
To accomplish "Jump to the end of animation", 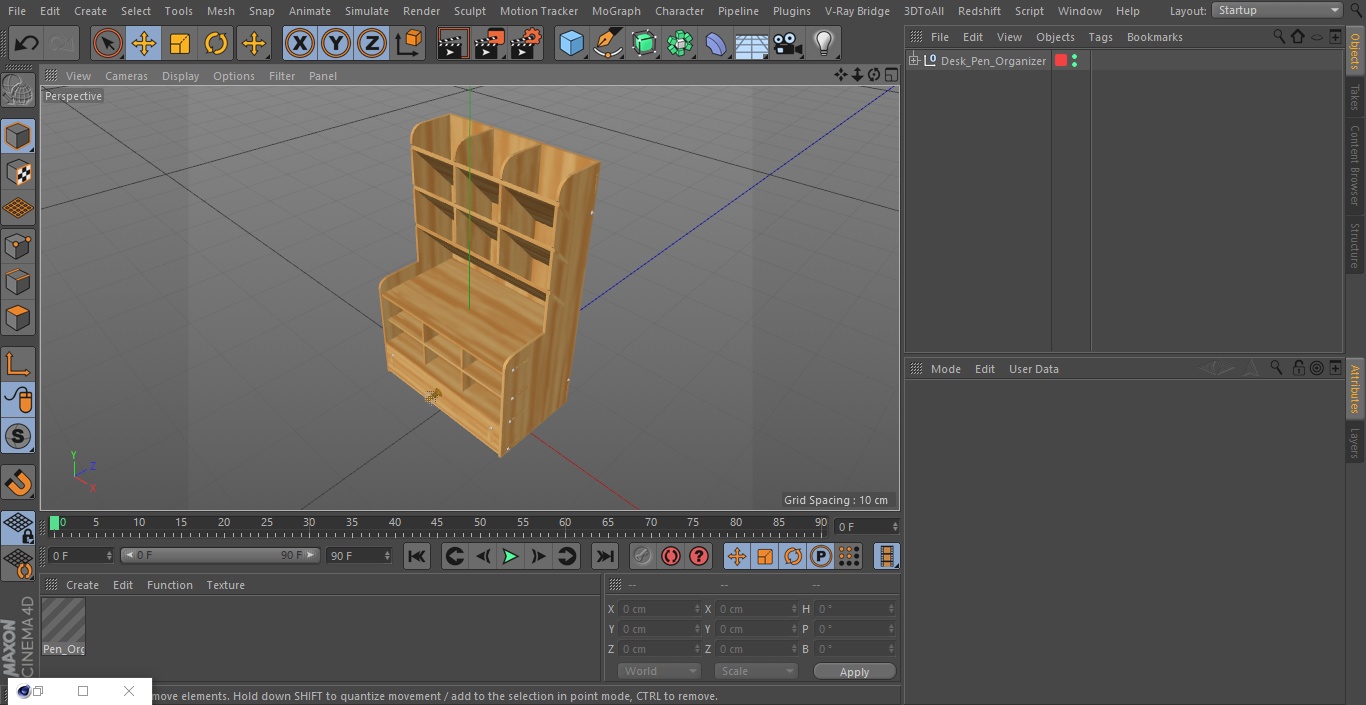I will 605,556.
